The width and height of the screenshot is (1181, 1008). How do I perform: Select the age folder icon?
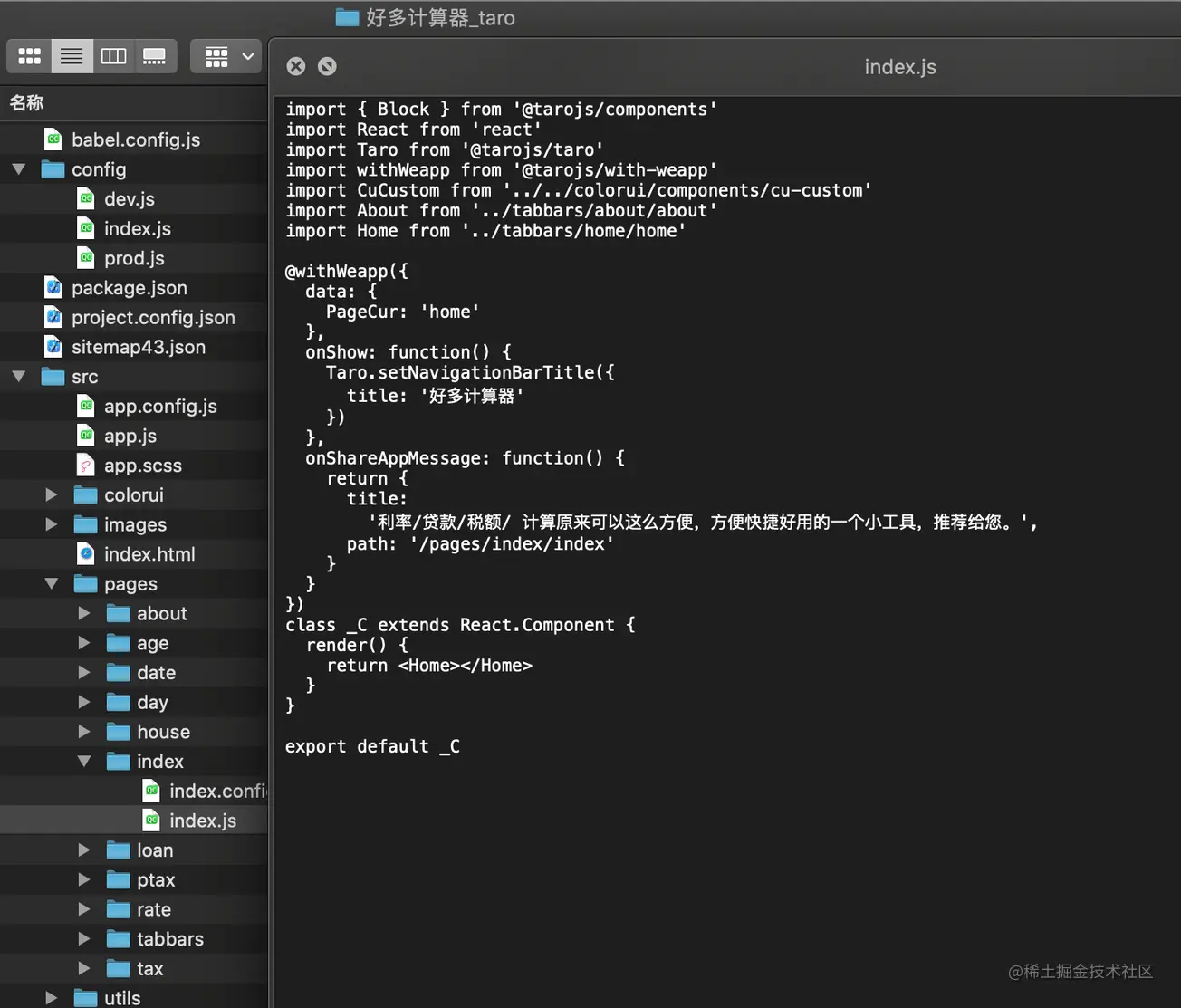[119, 643]
